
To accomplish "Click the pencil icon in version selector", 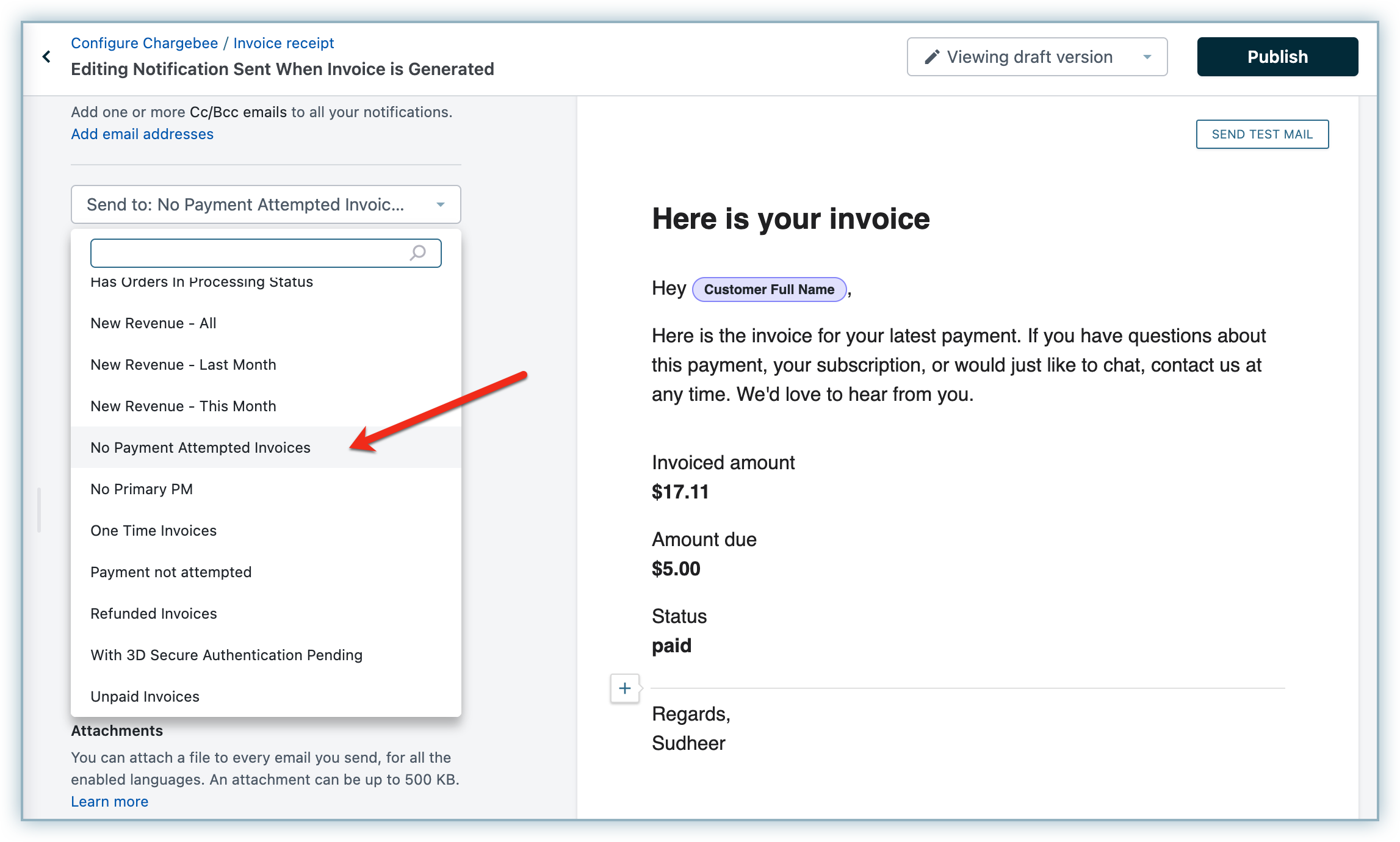I will [x=931, y=57].
